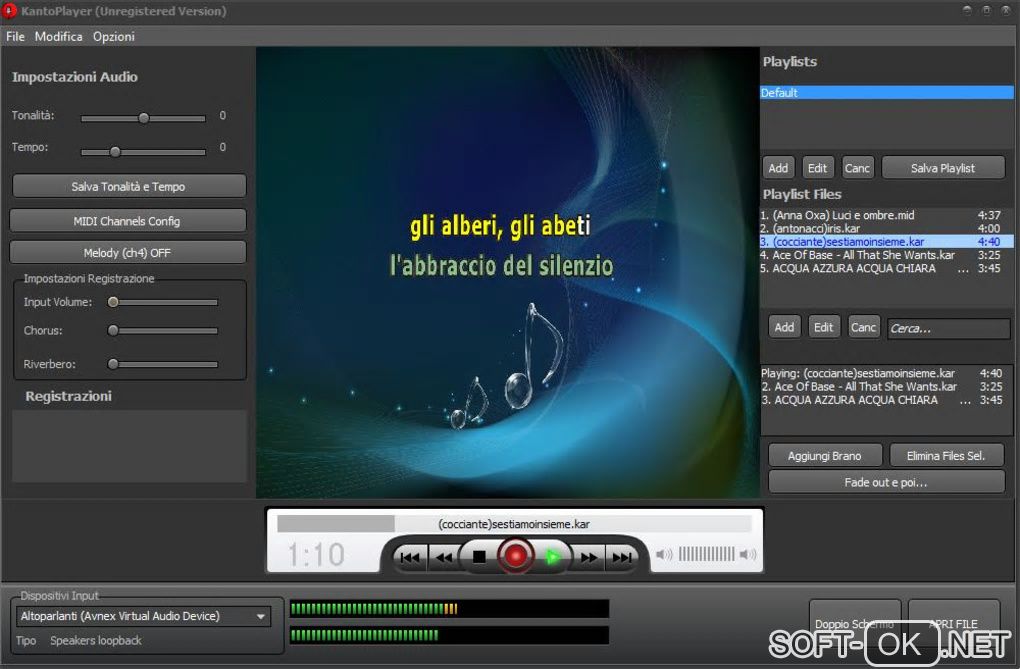Viewport: 1020px width, 669px height.
Task: Open MIDI Channels Config
Action: click(128, 221)
